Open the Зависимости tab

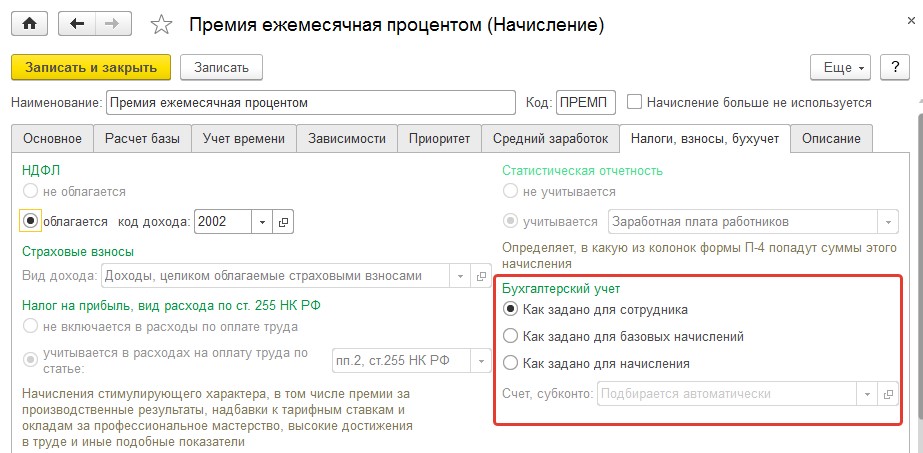347,139
